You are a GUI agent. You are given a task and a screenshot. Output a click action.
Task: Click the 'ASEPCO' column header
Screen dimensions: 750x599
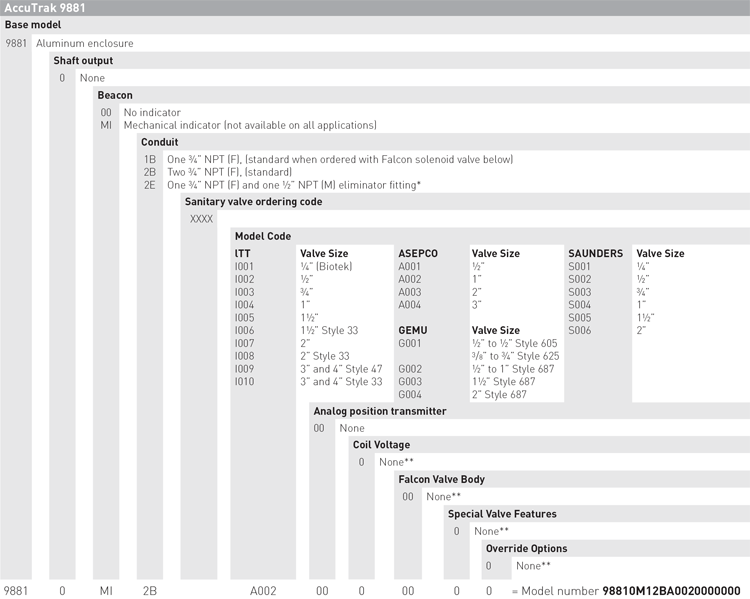tap(418, 254)
